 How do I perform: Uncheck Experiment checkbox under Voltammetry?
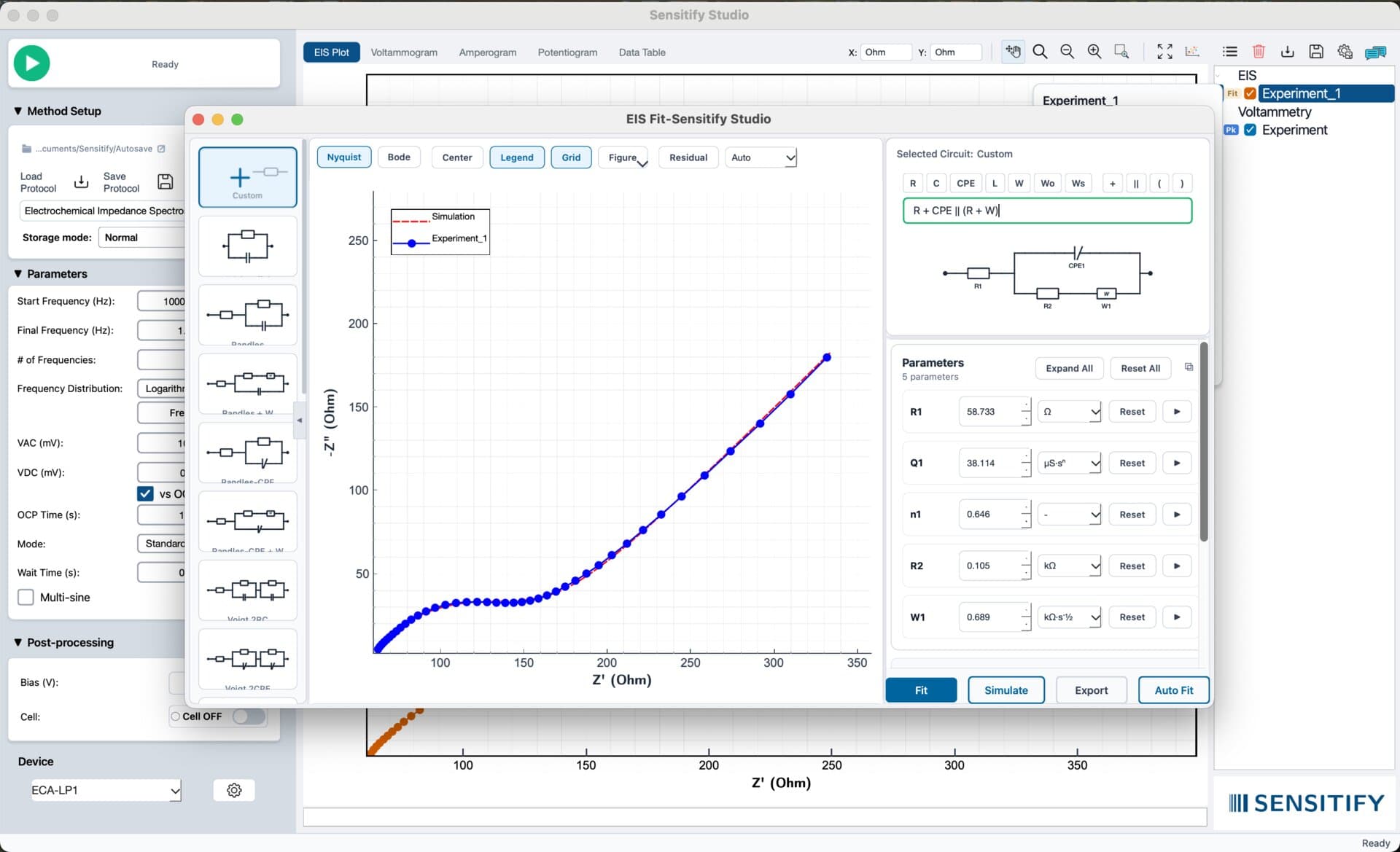pos(1250,130)
